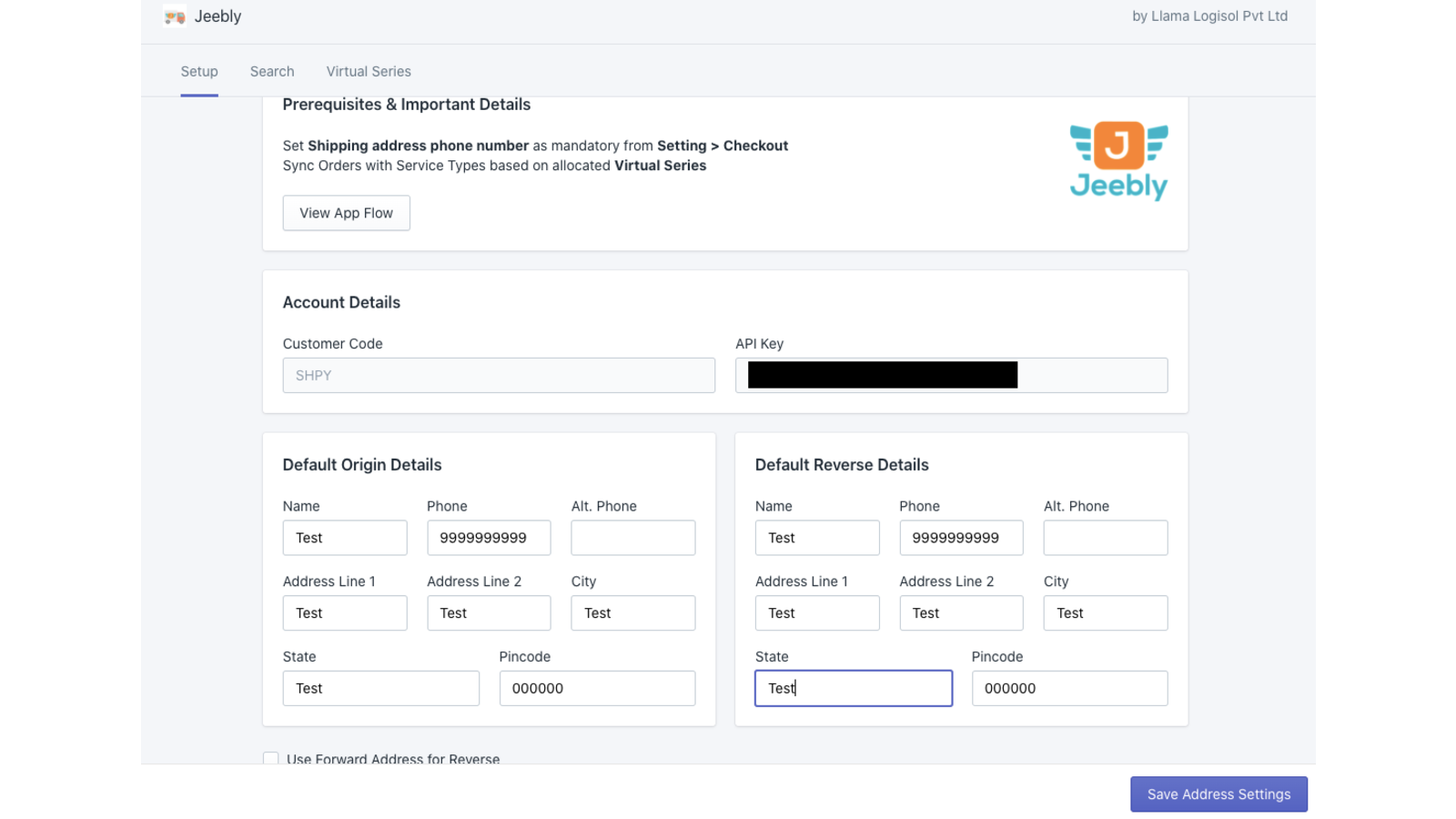Click the by Llama Logisol Pvt Ltd text
1456x819 pixels.
click(x=1210, y=15)
